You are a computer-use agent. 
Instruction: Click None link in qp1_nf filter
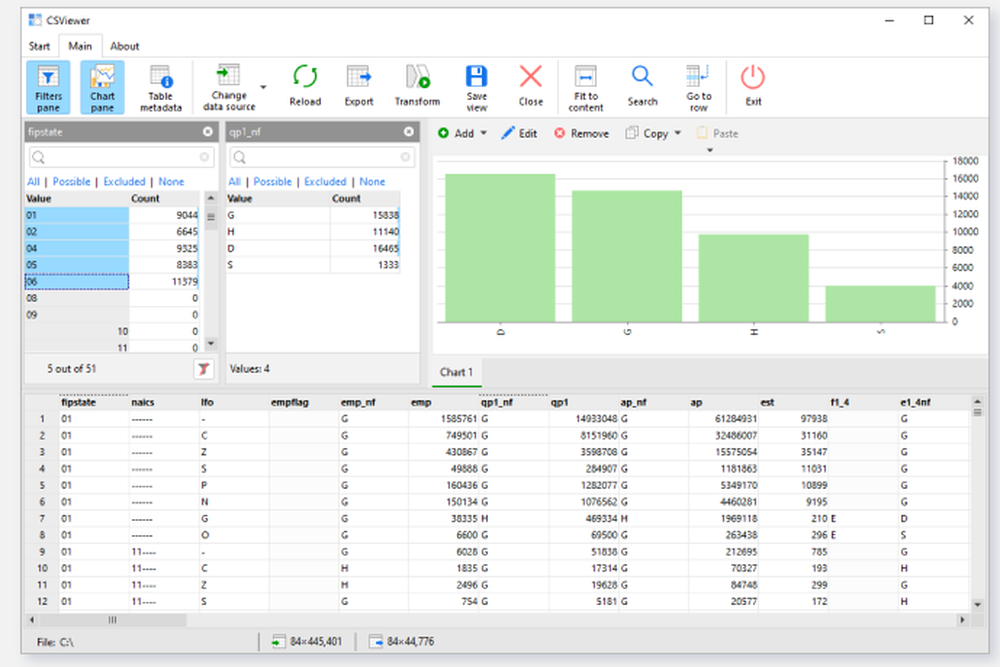[372, 182]
